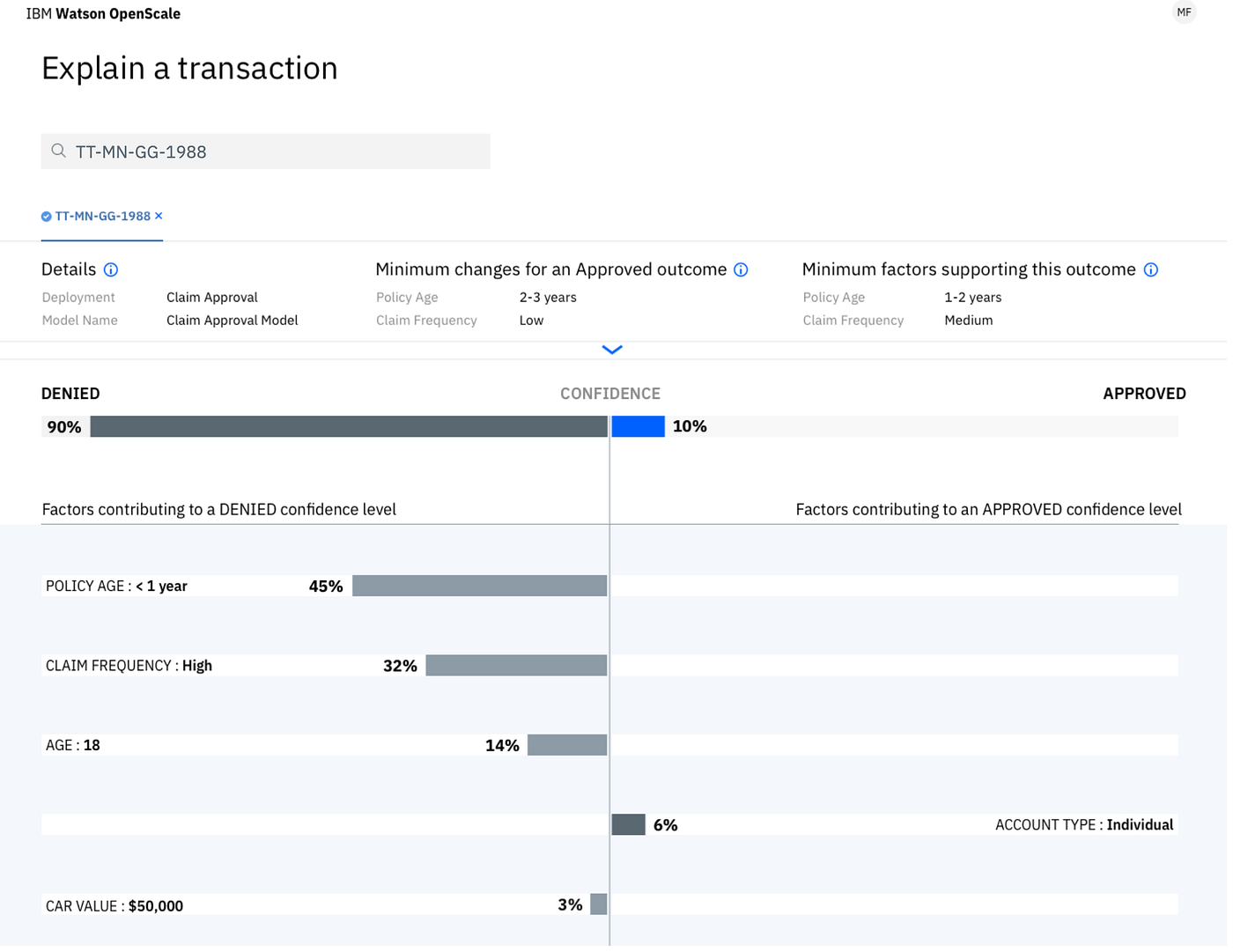
Task: Click the blue 10% APPROVED confidence bar
Action: click(x=637, y=426)
